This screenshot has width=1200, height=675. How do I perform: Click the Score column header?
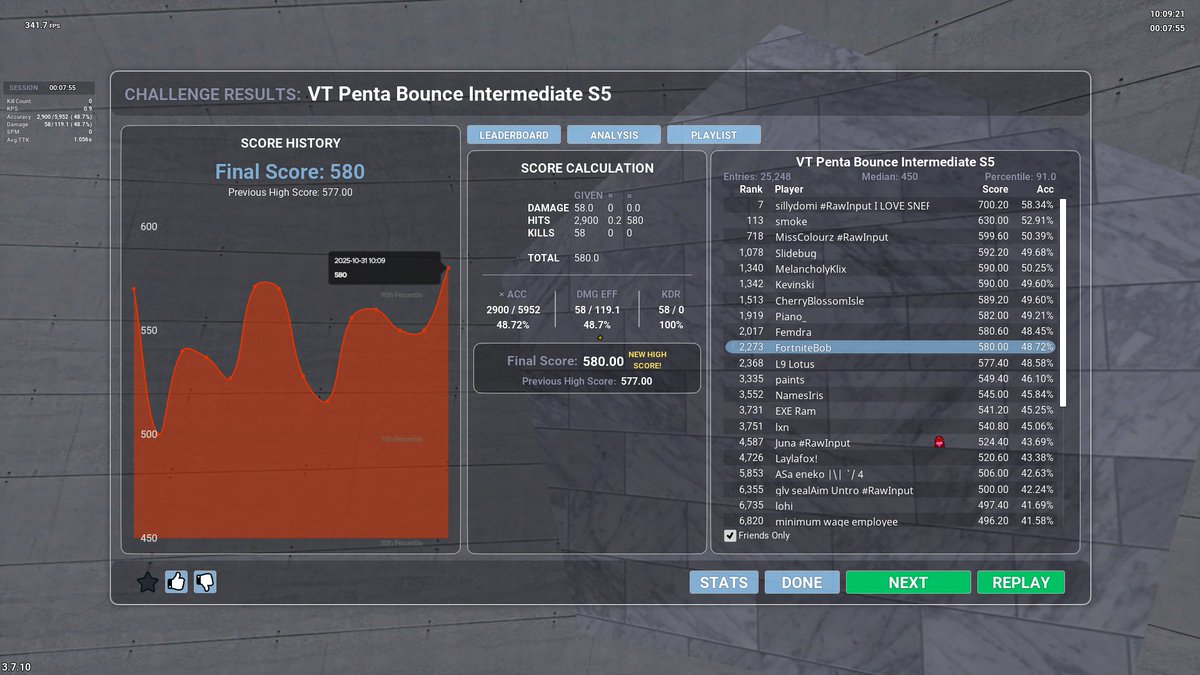click(995, 189)
